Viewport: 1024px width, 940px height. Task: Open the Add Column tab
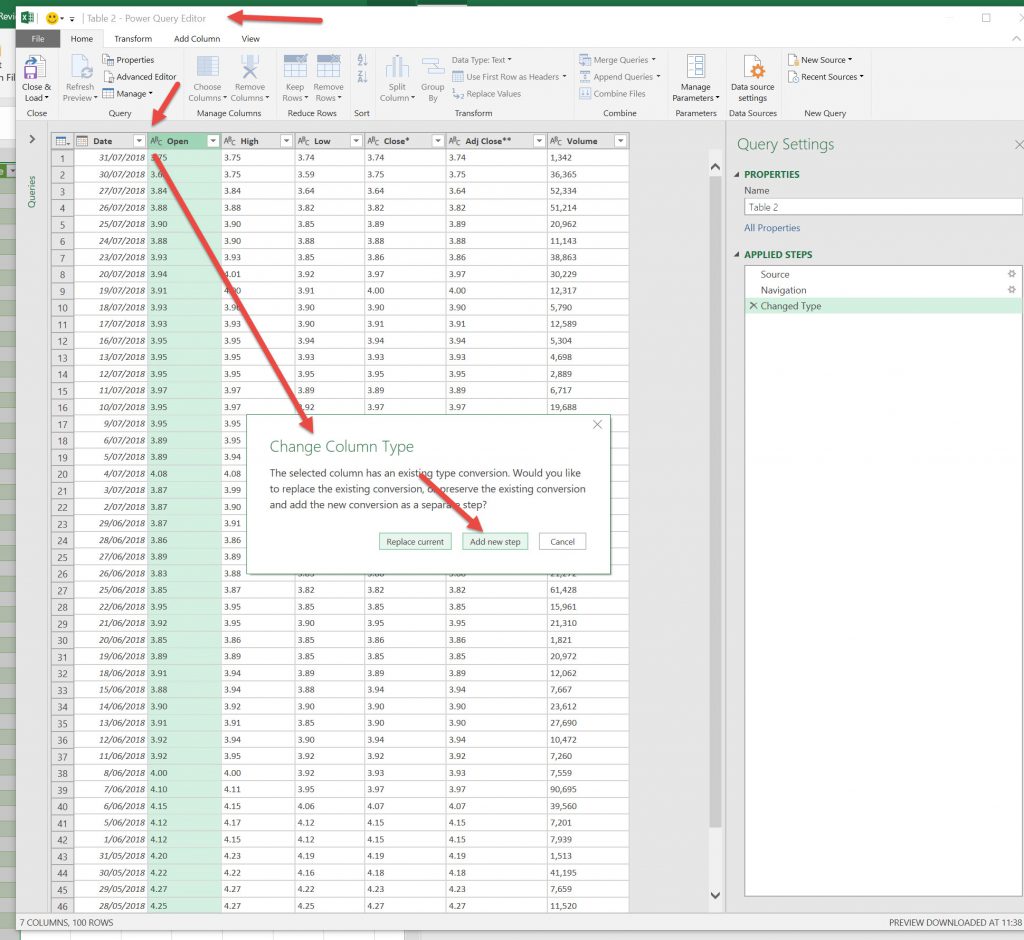click(x=197, y=39)
